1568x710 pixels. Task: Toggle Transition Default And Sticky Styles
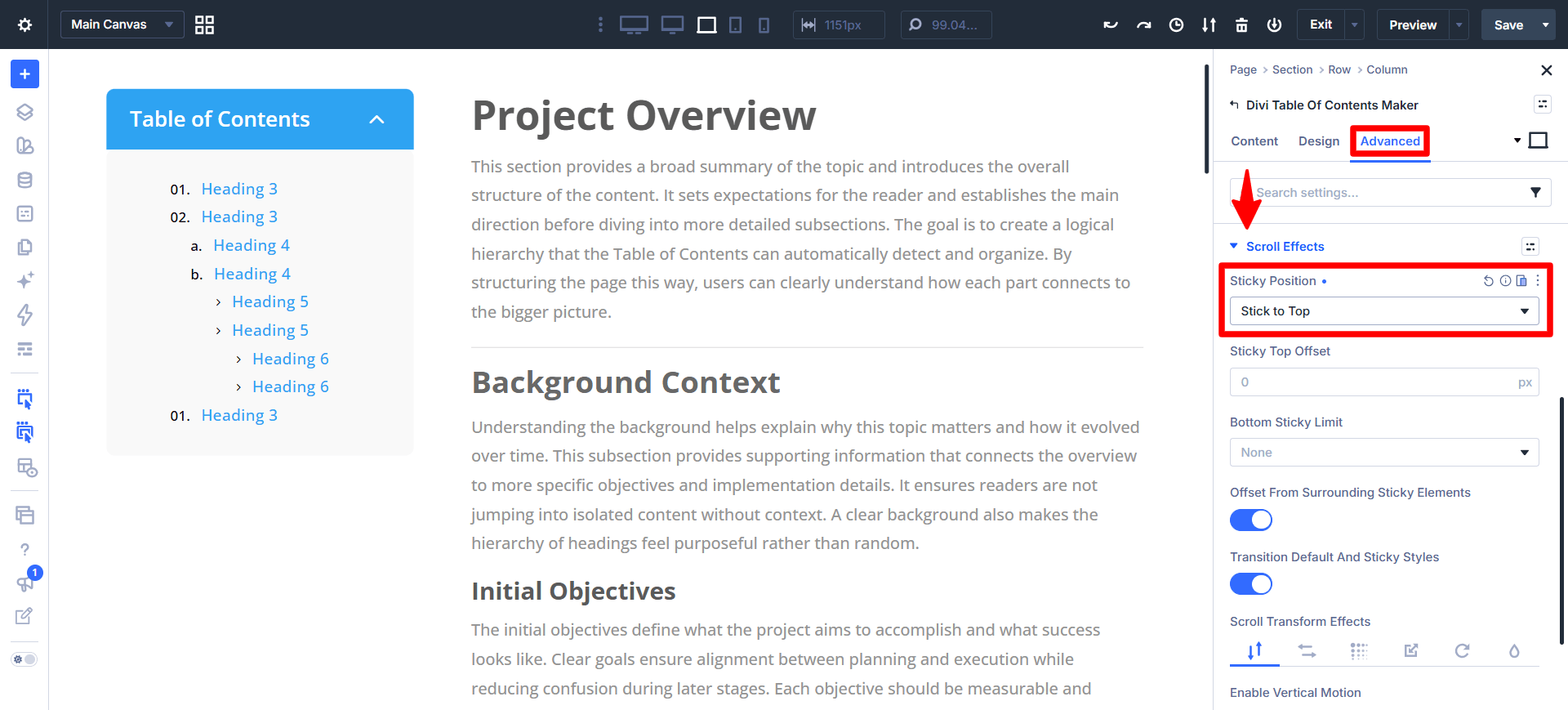click(x=1251, y=584)
